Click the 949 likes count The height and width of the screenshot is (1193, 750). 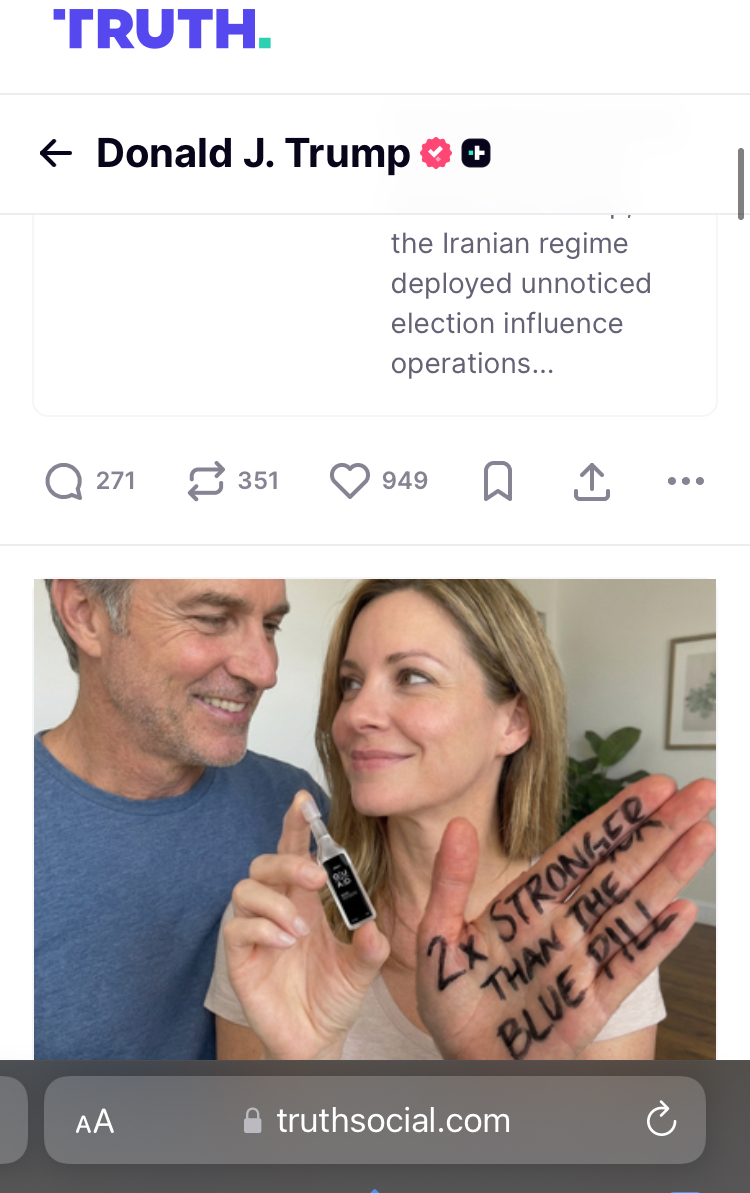tap(405, 481)
